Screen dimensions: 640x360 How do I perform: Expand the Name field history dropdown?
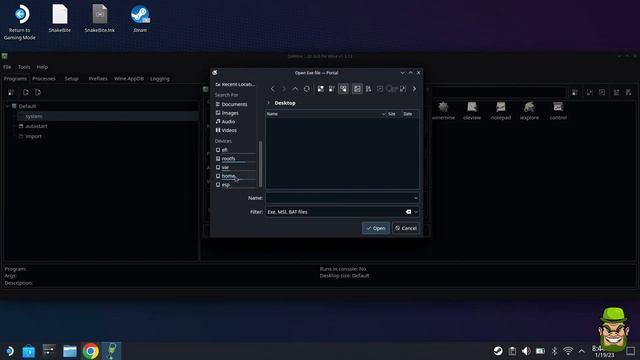point(416,198)
